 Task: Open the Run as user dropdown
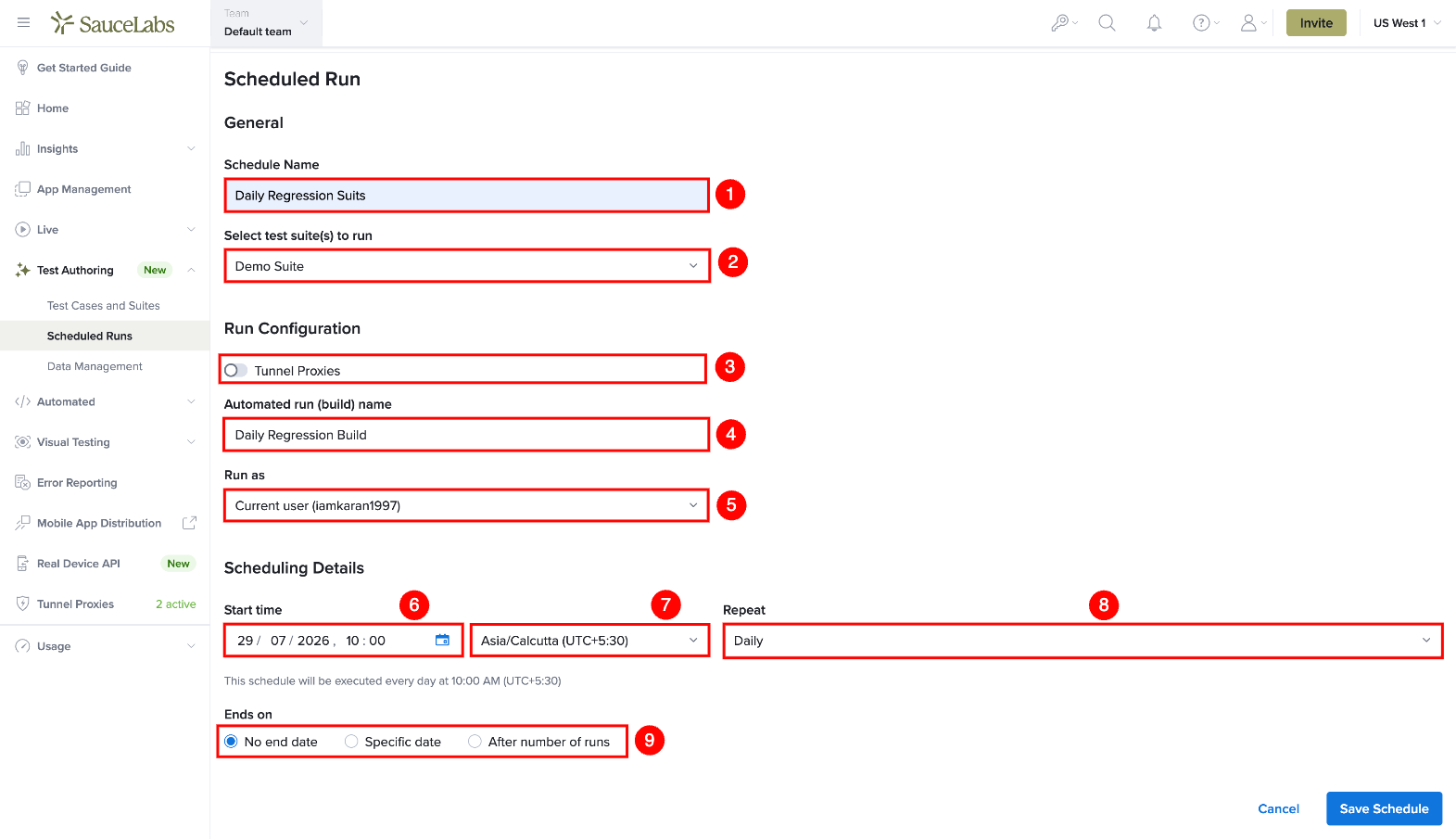[x=467, y=505]
